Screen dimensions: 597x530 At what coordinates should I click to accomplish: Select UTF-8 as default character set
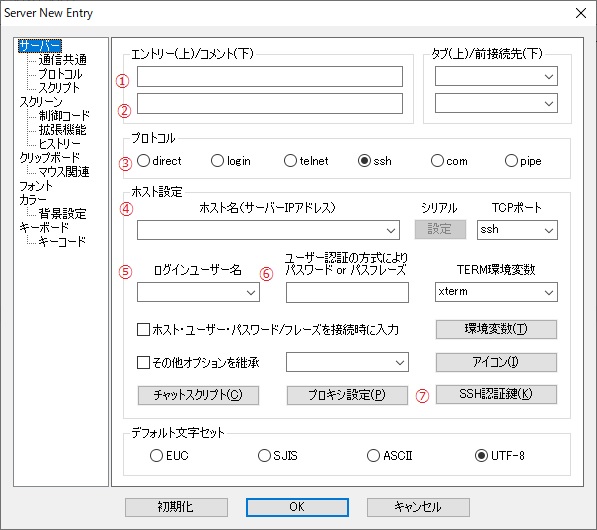point(481,455)
